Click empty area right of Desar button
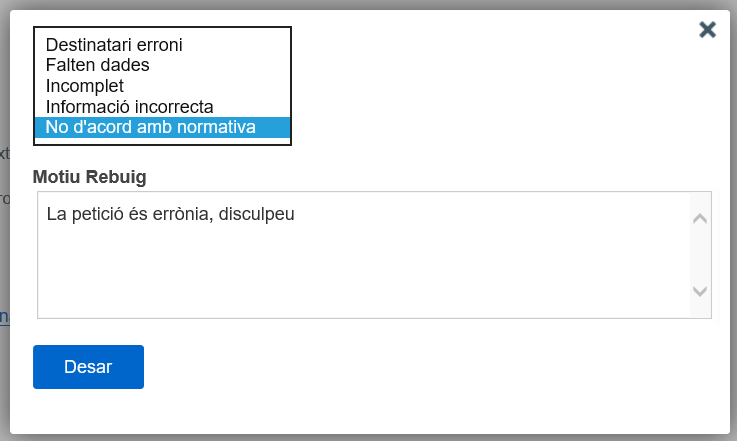 coord(400,367)
